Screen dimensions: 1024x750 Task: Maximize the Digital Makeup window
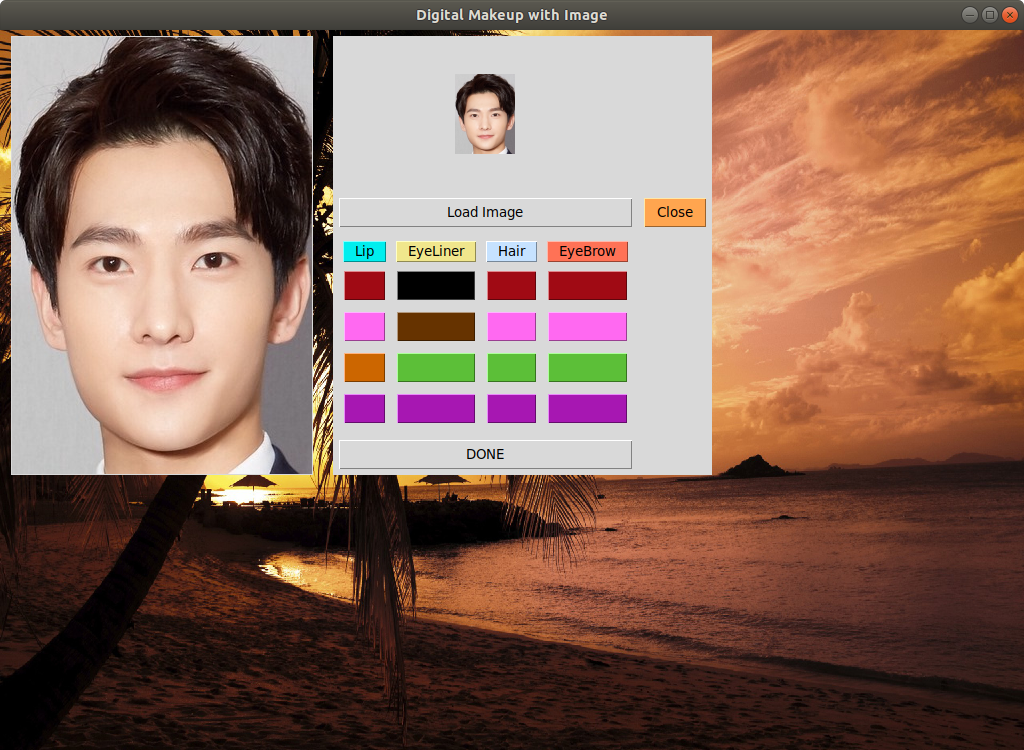click(x=989, y=14)
